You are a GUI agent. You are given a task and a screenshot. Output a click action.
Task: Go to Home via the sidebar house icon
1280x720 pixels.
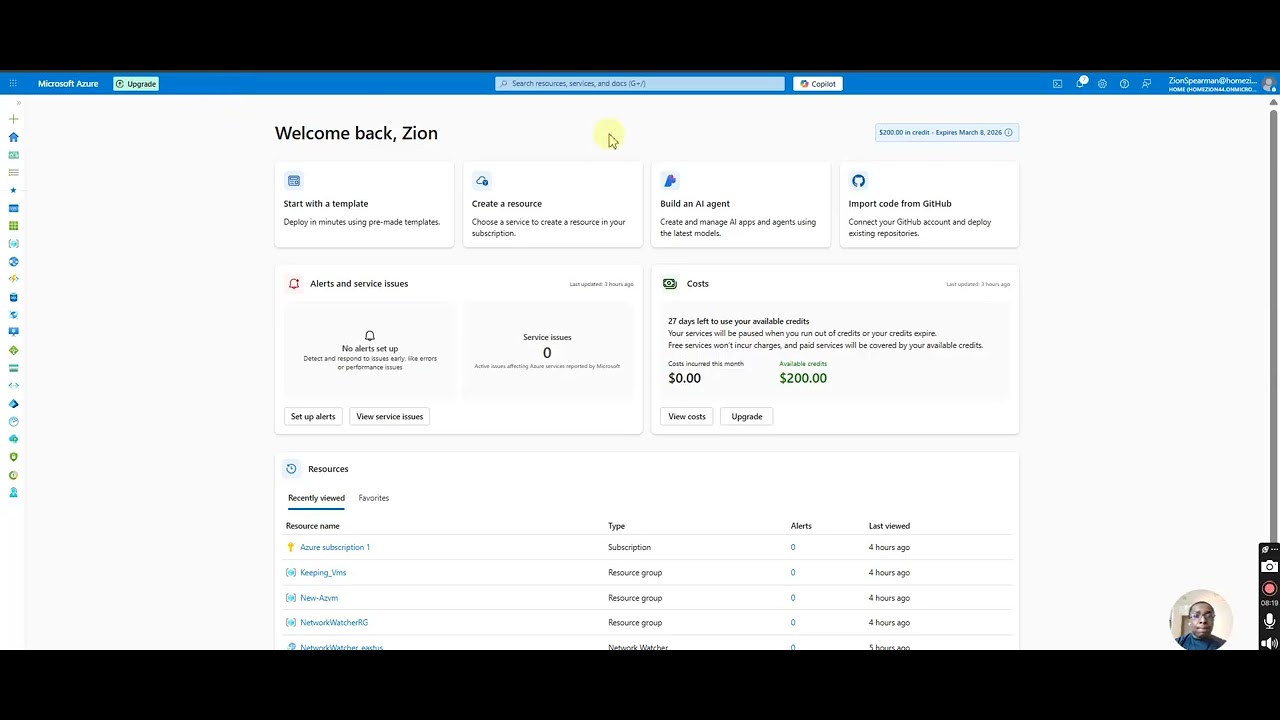tap(13, 137)
